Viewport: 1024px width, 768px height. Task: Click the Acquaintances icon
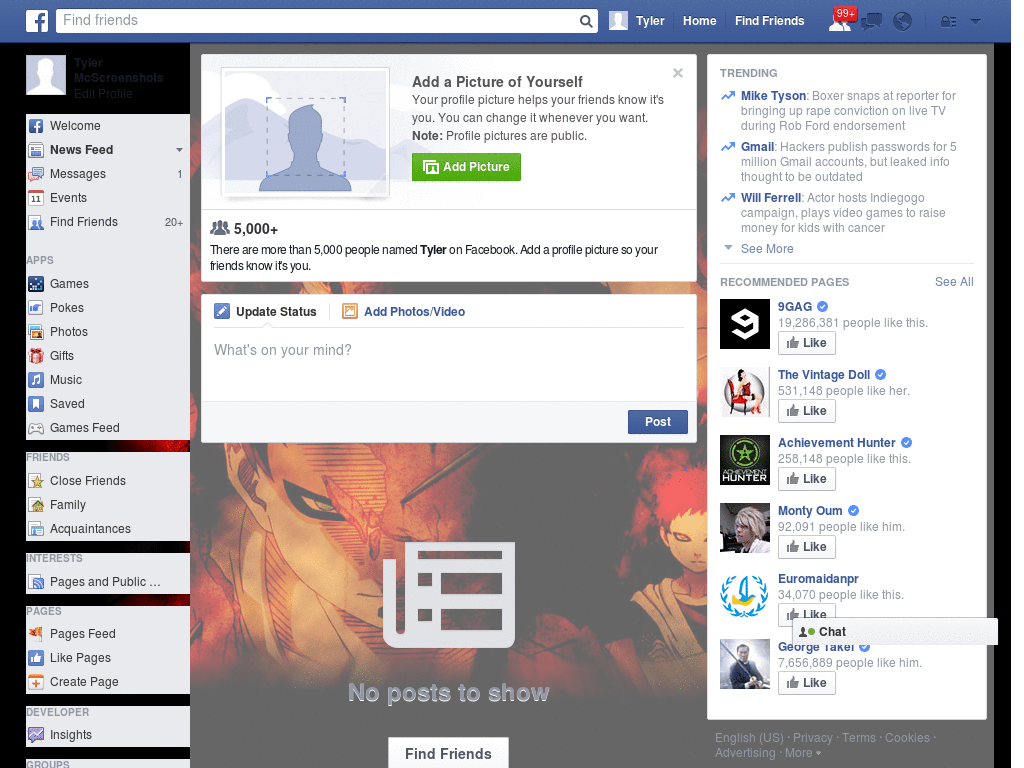click(36, 529)
